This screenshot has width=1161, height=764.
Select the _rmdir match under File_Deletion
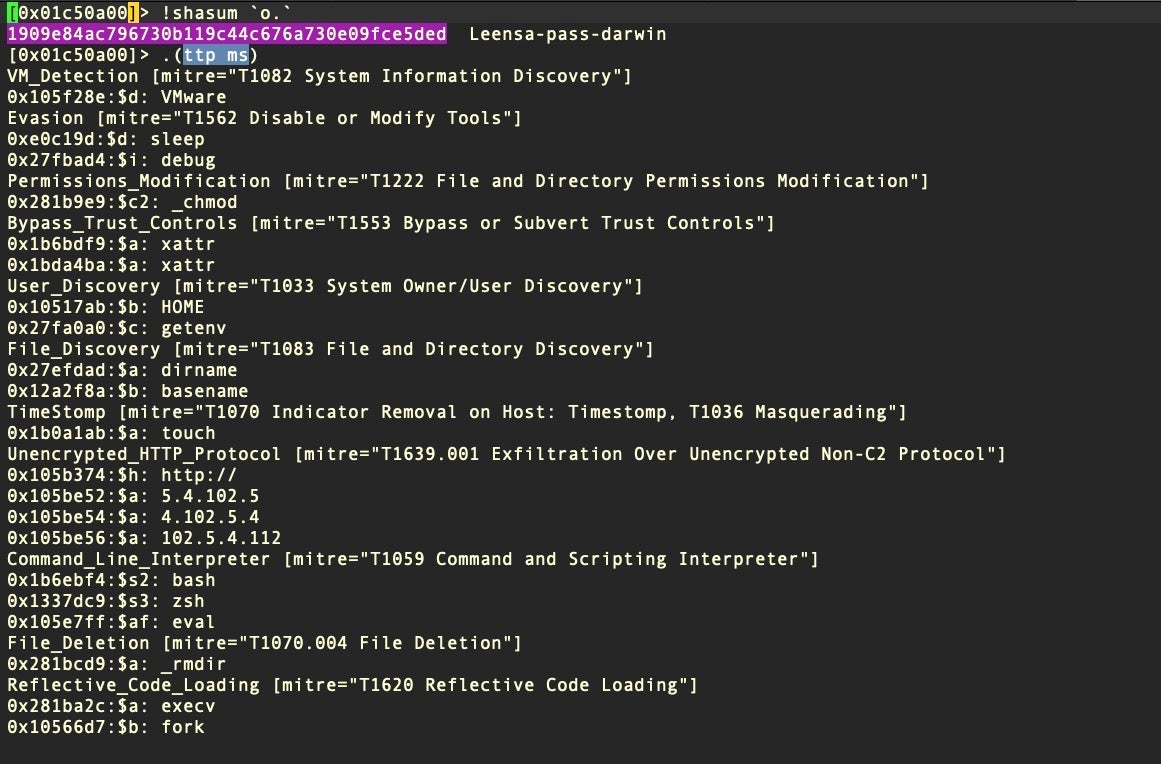click(193, 664)
